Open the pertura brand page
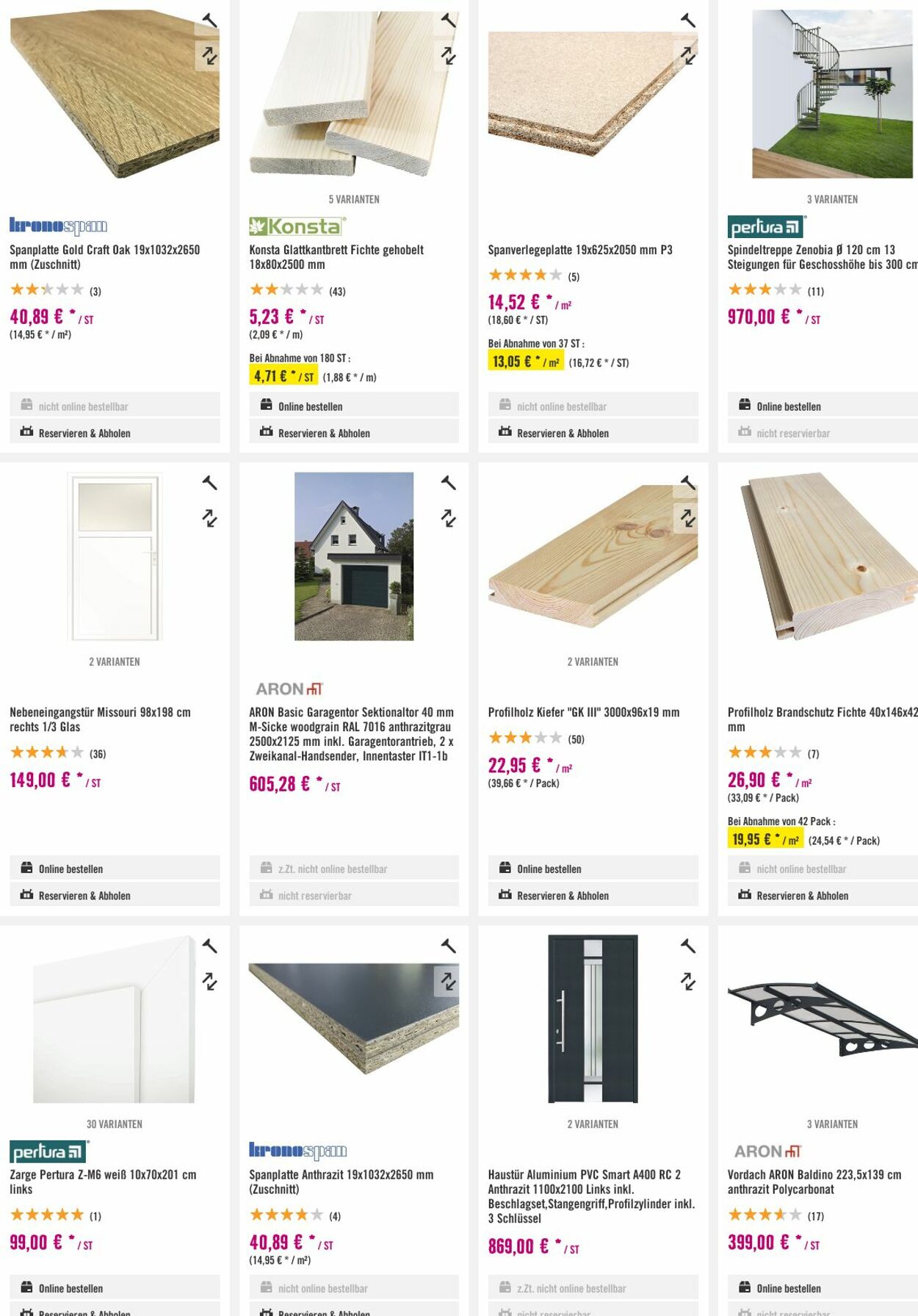The image size is (918, 1316). tap(766, 227)
